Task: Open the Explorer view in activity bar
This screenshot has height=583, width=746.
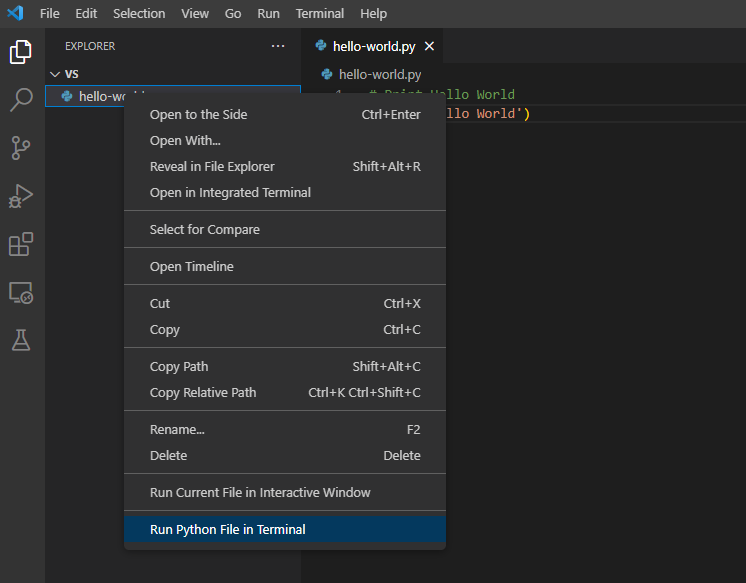Action: tap(21, 52)
